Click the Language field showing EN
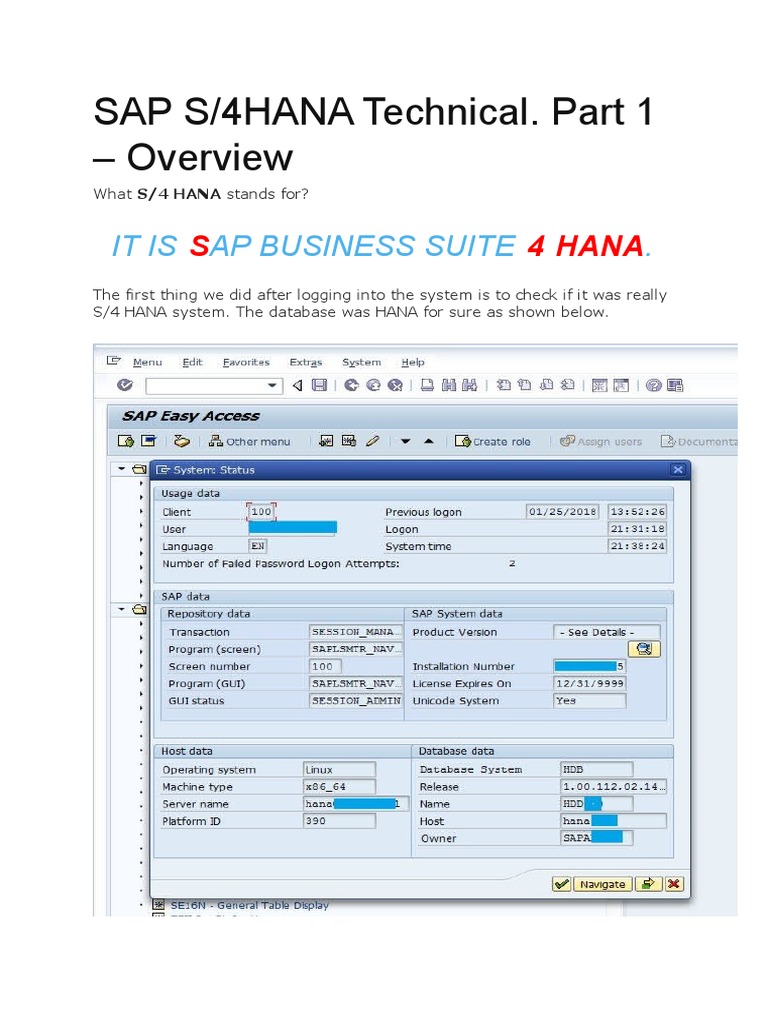The image size is (768, 1024). click(x=258, y=546)
